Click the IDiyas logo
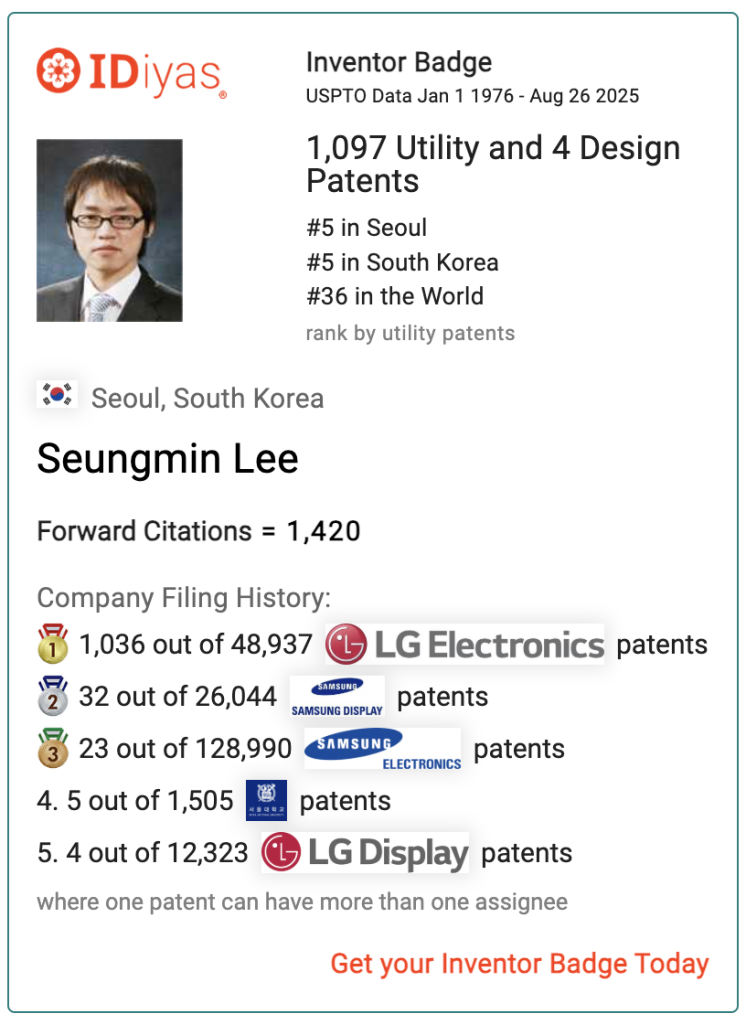746x1024 pixels. pos(132,72)
